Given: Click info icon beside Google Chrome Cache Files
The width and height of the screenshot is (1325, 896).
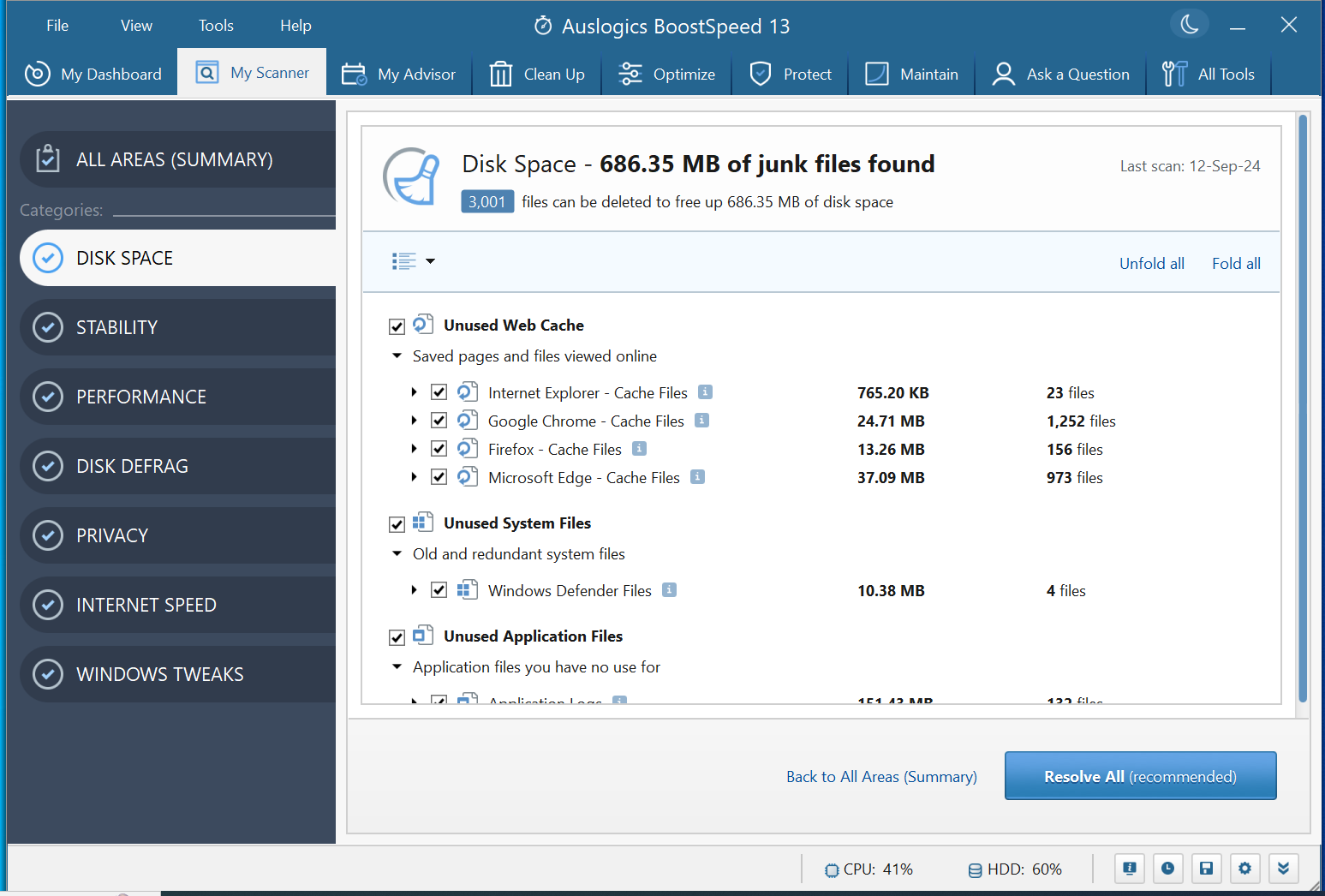Looking at the screenshot, I should click(x=701, y=421).
